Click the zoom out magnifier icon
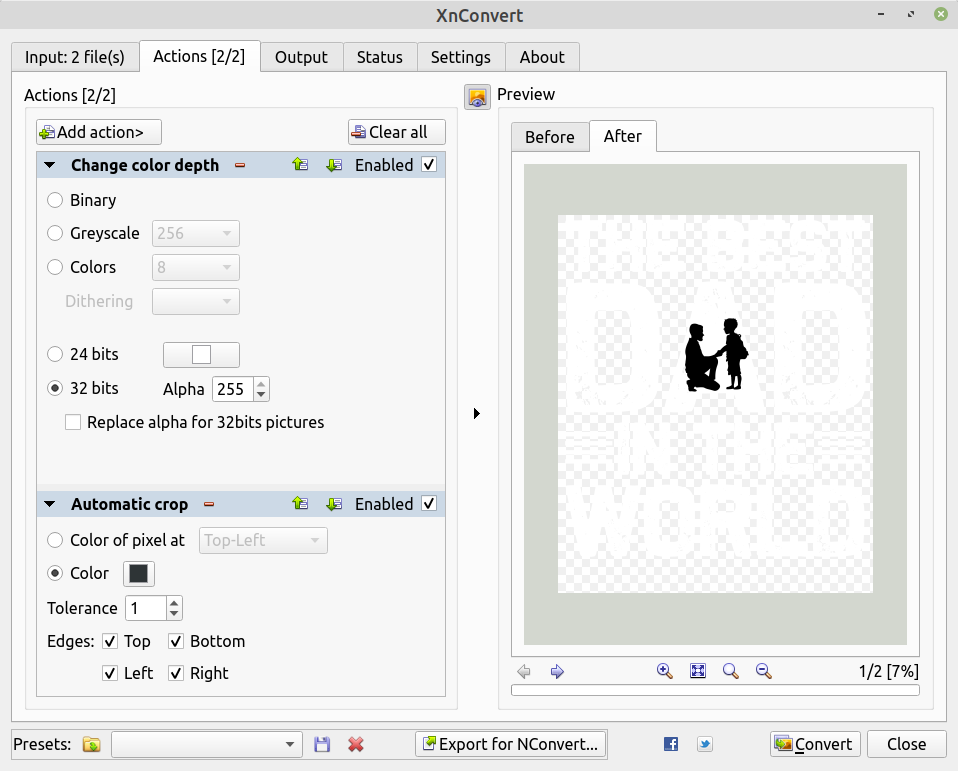Image resolution: width=958 pixels, height=771 pixels. 763,671
